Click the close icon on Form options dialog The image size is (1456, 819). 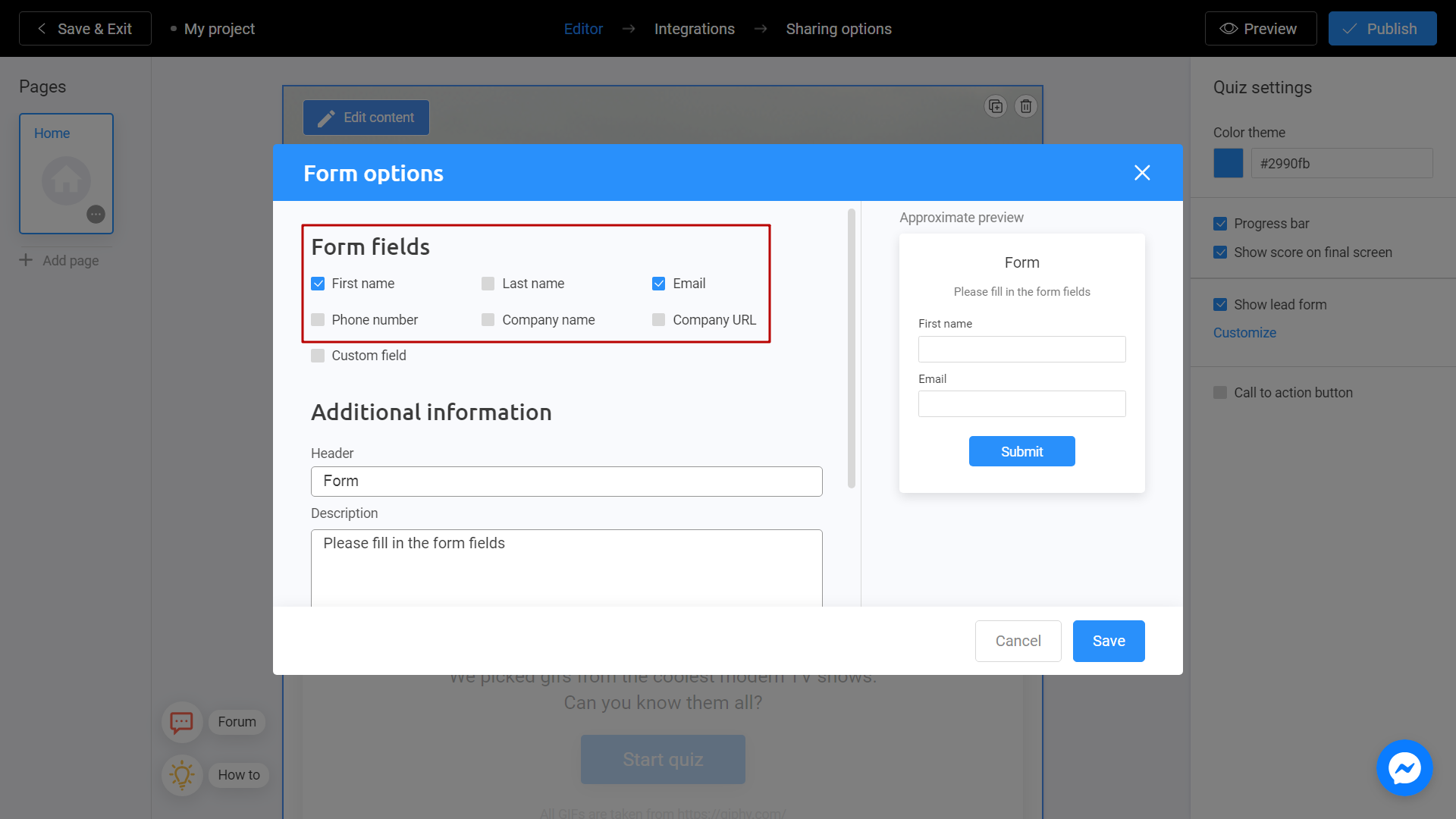click(1142, 173)
